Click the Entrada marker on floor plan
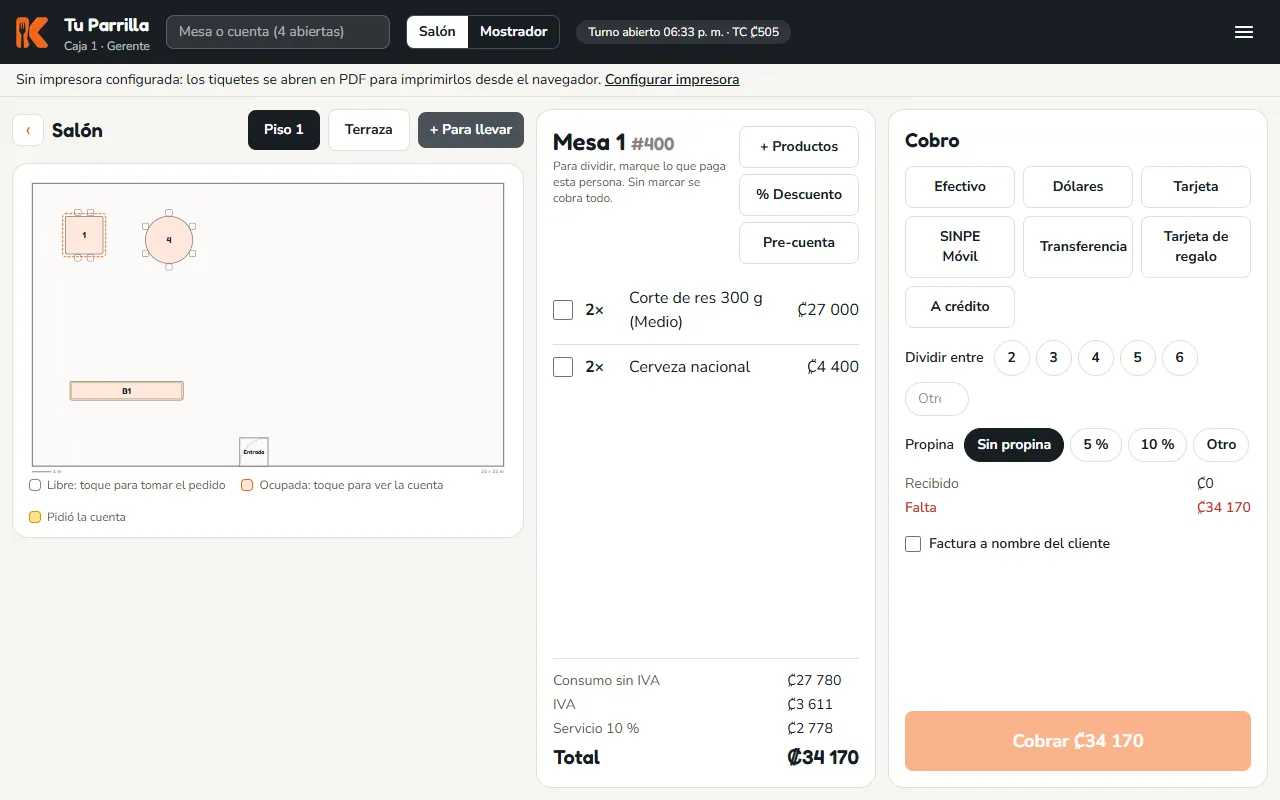The height and width of the screenshot is (800, 1280). point(254,451)
